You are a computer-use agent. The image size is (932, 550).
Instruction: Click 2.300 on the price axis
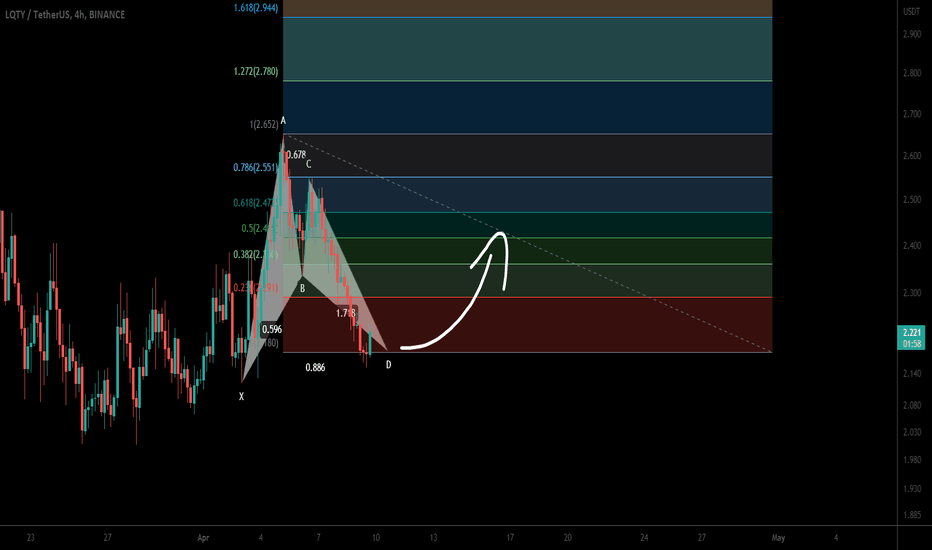[x=912, y=293]
